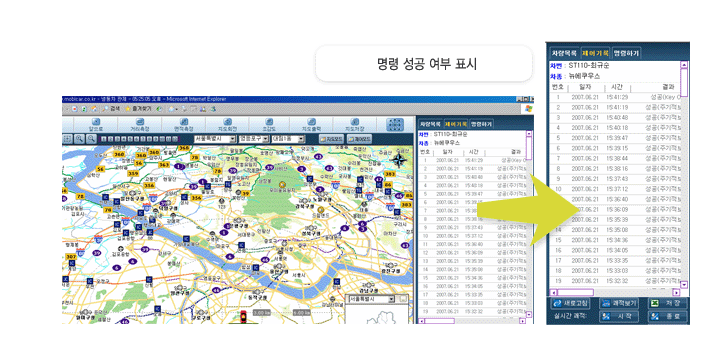The height and width of the screenshot is (360, 720).
Task: Open the grid panning control icon
Action: coord(395,124)
